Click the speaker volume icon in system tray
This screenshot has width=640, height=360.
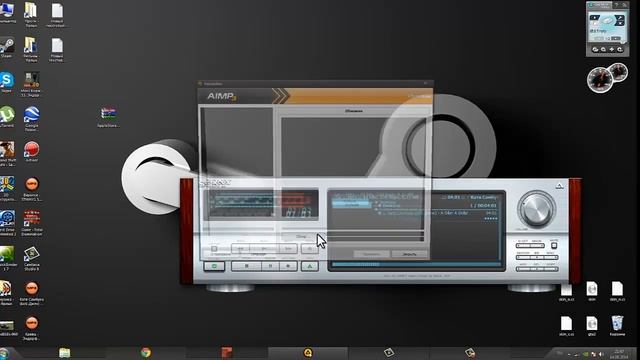tap(601, 354)
